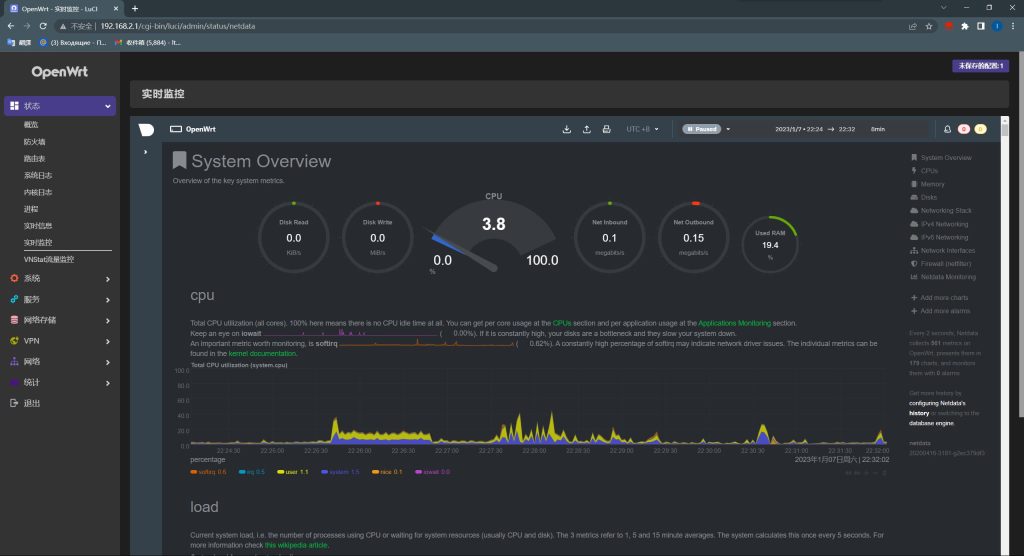This screenshot has height=556, width=1024.
Task: Bookmark this page with the star icon
Action: coord(929,26)
